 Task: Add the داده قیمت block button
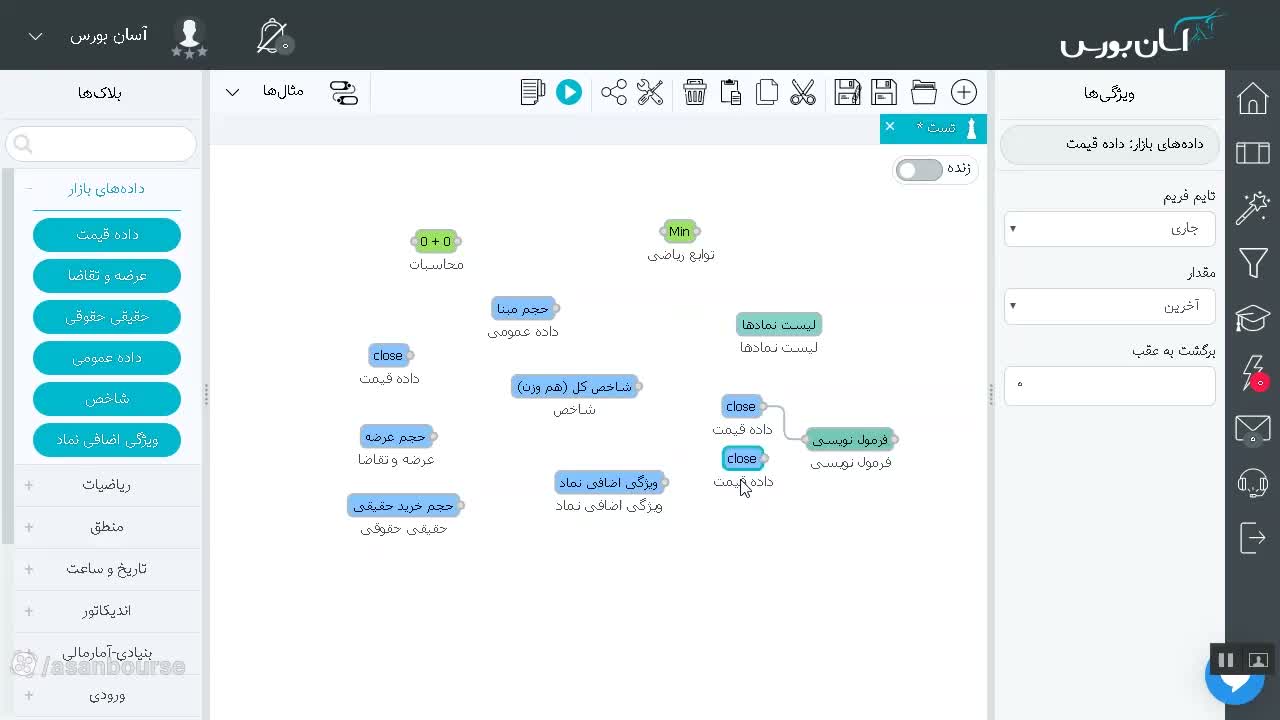point(107,235)
